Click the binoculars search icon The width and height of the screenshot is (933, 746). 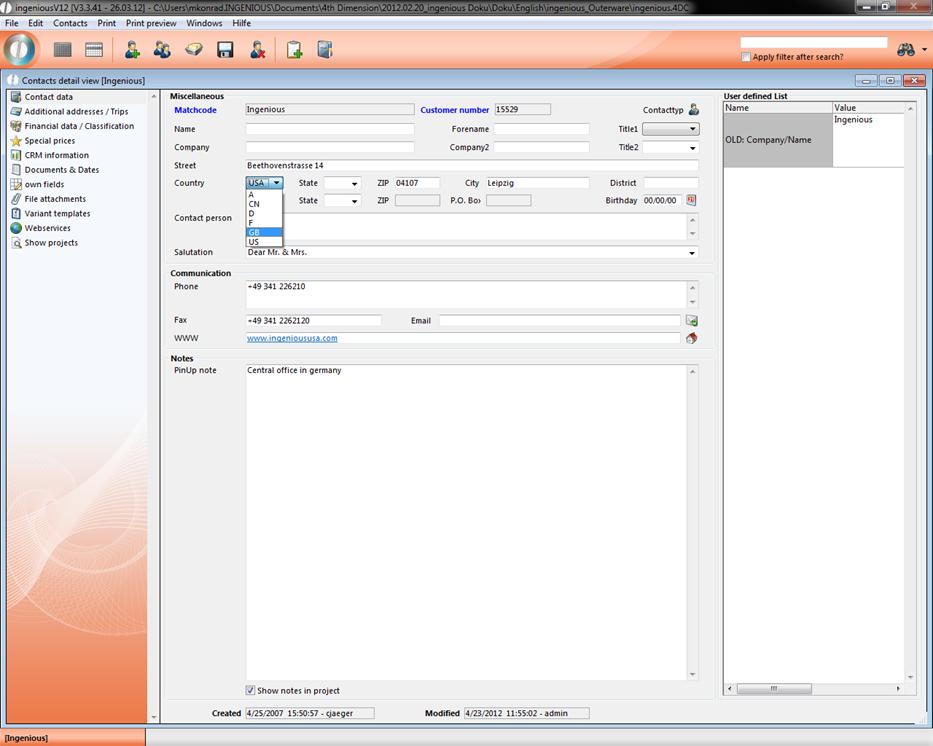click(x=906, y=49)
